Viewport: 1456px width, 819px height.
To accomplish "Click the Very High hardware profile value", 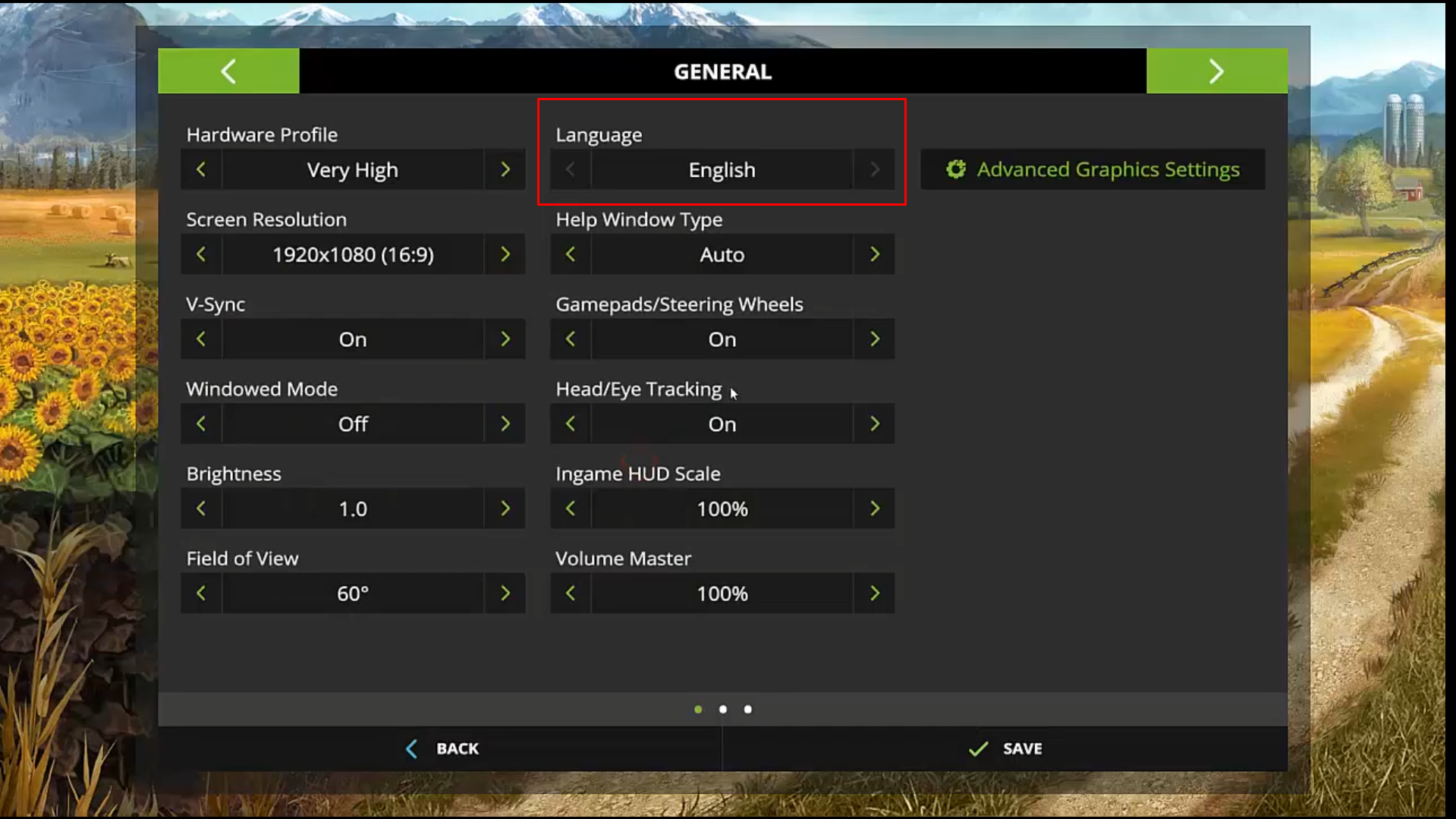I will coord(353,169).
